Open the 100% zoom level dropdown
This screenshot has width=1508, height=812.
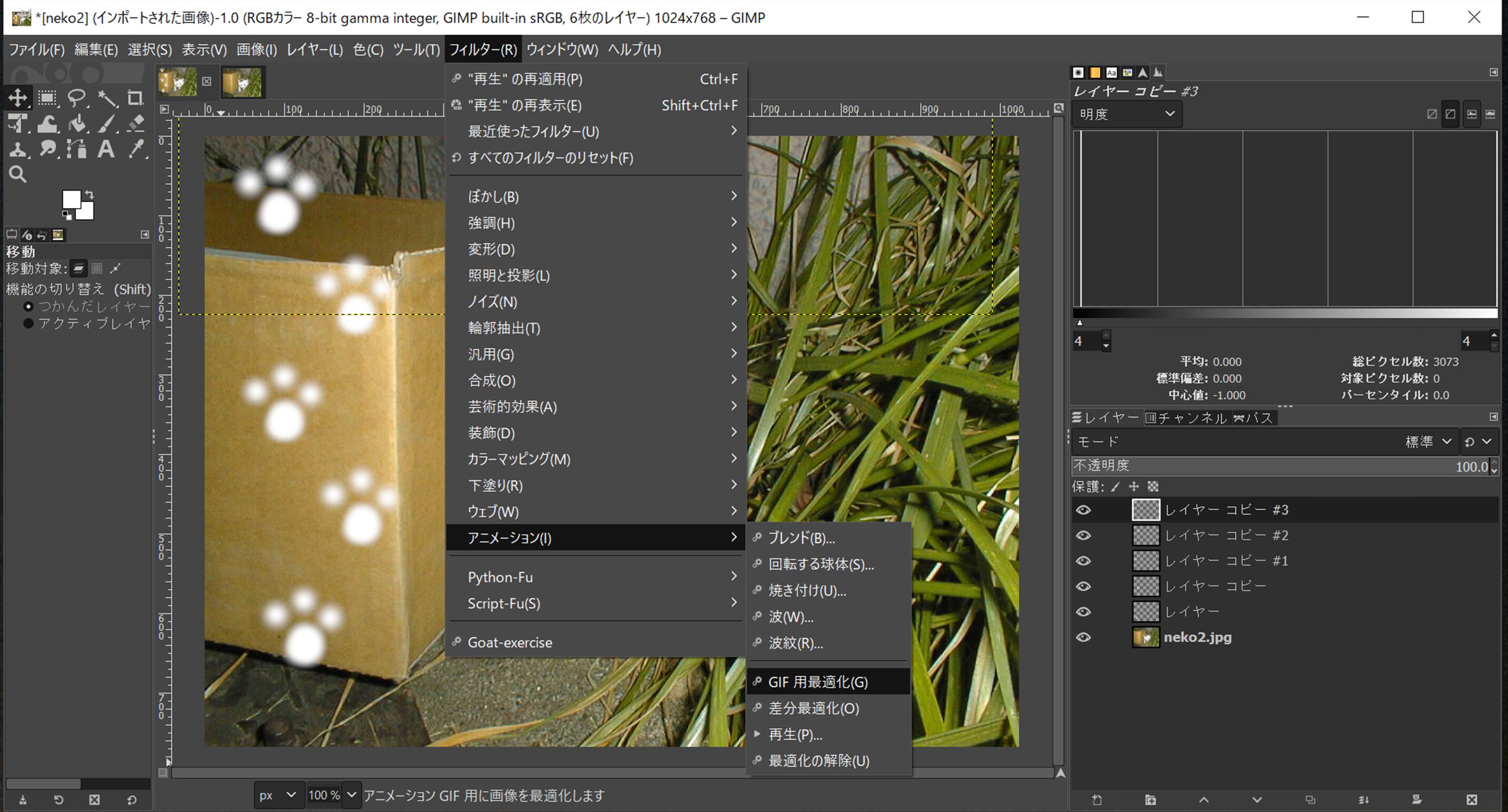351,795
